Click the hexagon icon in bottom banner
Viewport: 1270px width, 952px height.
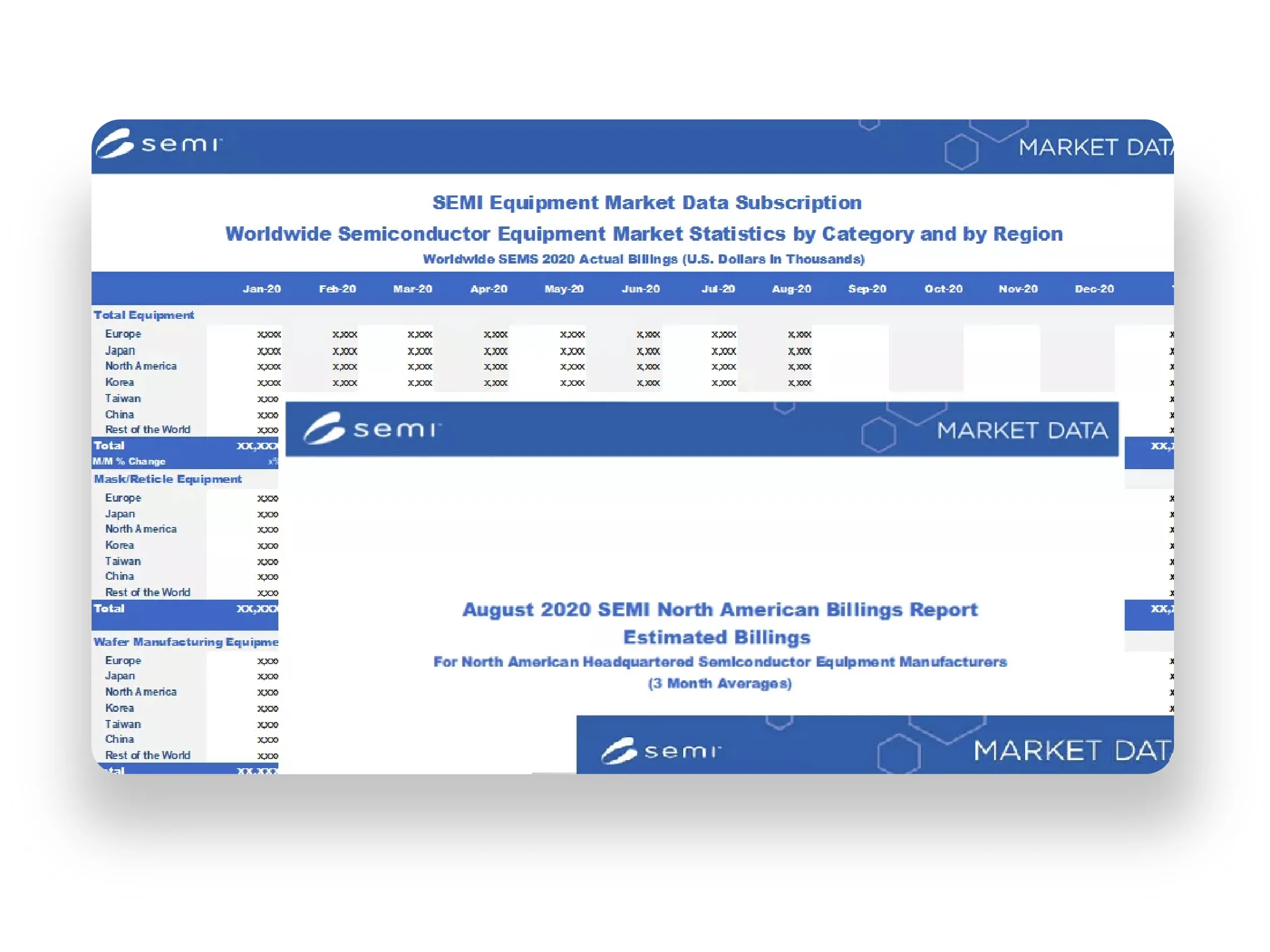899,754
